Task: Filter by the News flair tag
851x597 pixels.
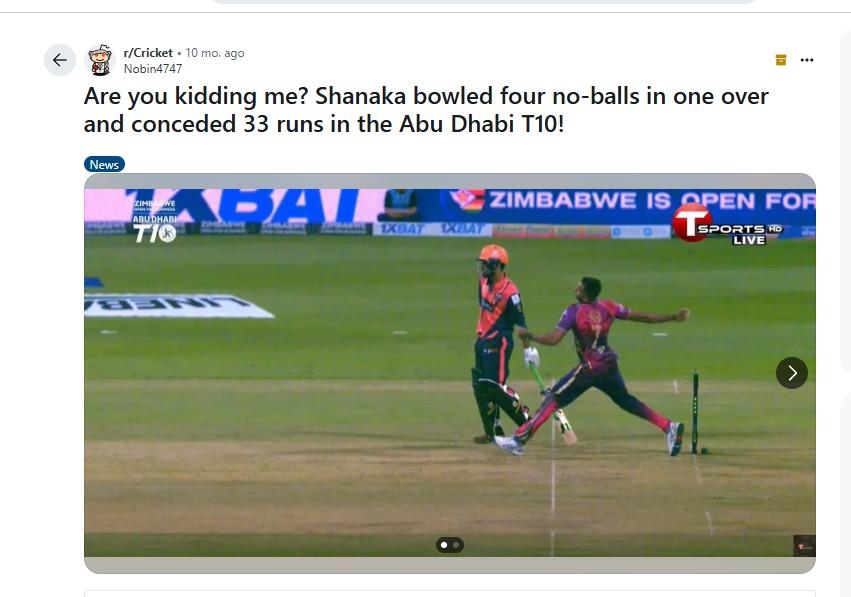Action: pos(104,164)
